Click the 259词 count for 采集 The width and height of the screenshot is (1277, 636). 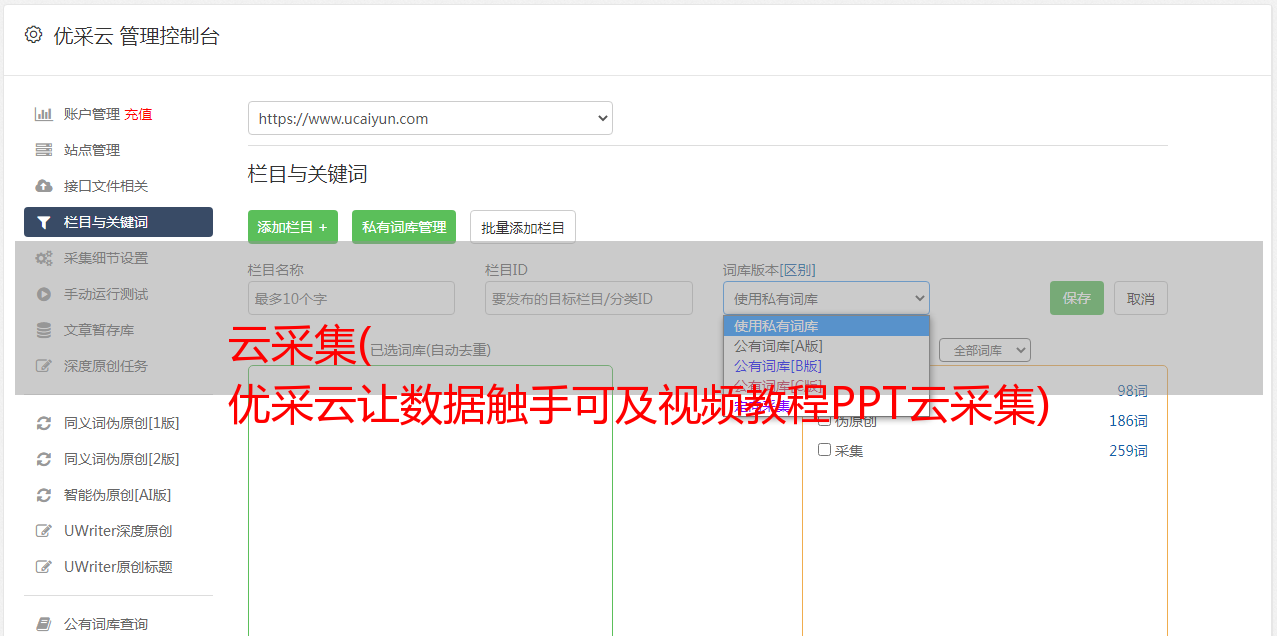tap(1128, 451)
